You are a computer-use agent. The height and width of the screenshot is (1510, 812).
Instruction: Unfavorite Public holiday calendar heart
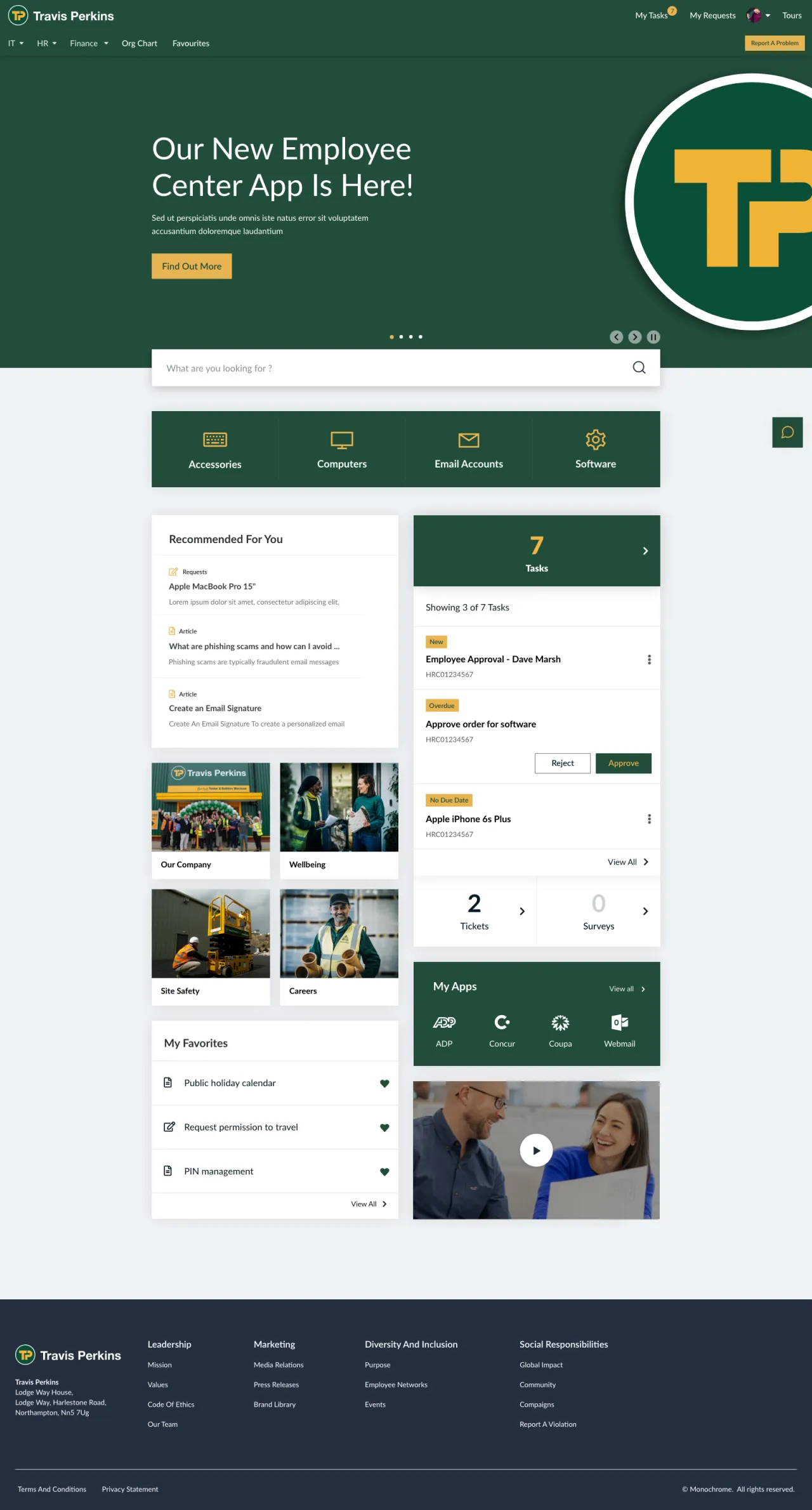tap(384, 1084)
